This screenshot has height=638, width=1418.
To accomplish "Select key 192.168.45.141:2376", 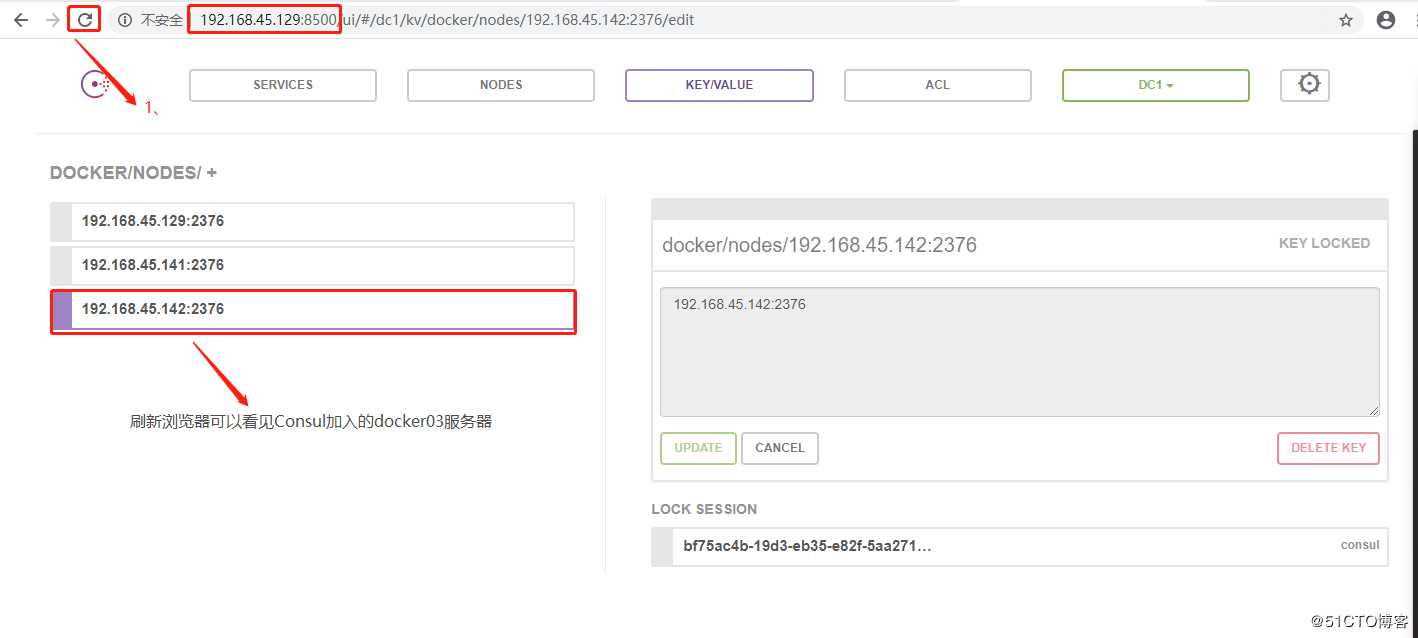I will click(x=312, y=265).
